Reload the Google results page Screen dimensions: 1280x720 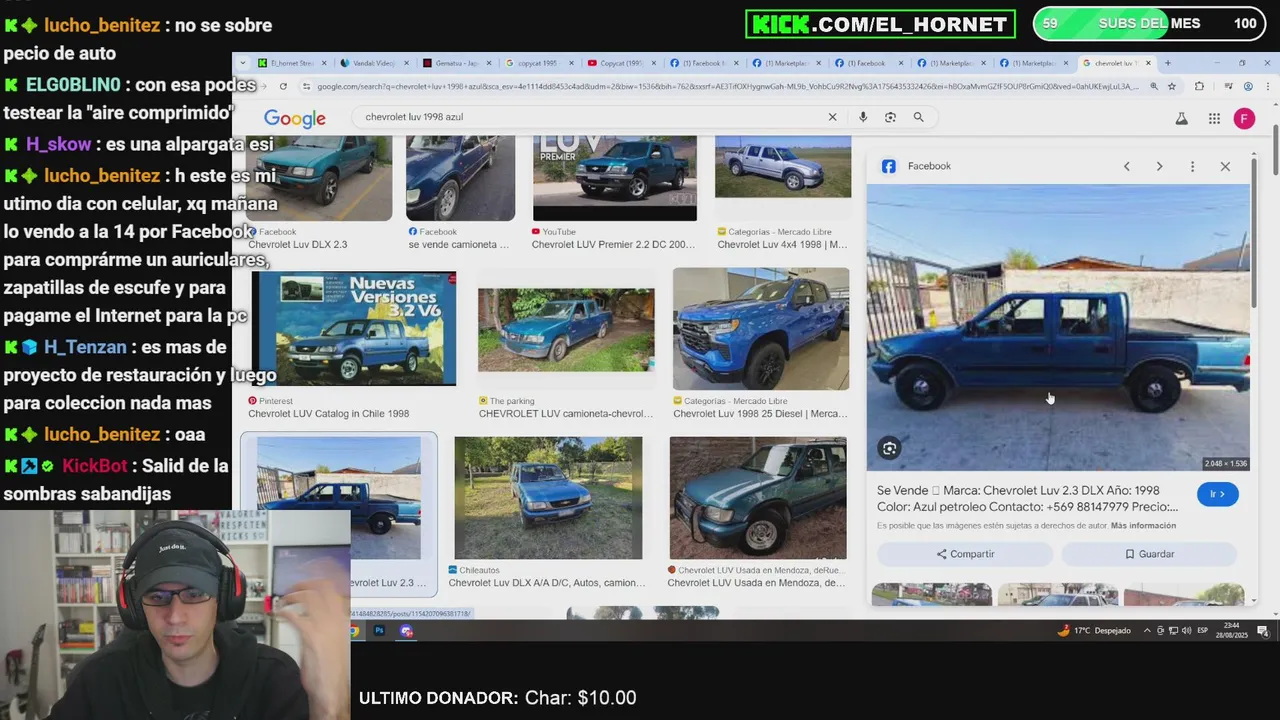pos(283,87)
